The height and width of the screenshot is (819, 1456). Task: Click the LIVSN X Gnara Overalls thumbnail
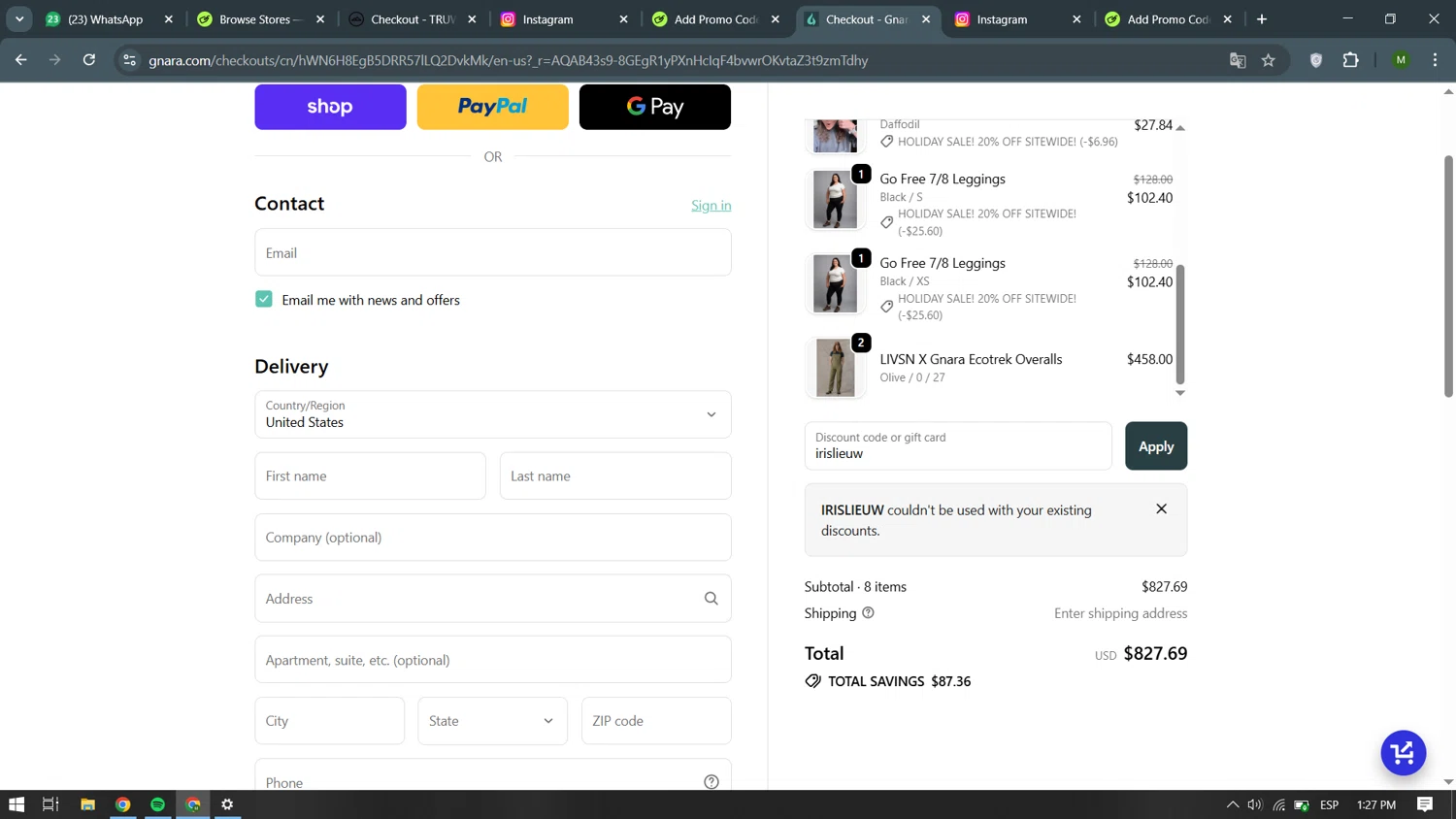[836, 368]
